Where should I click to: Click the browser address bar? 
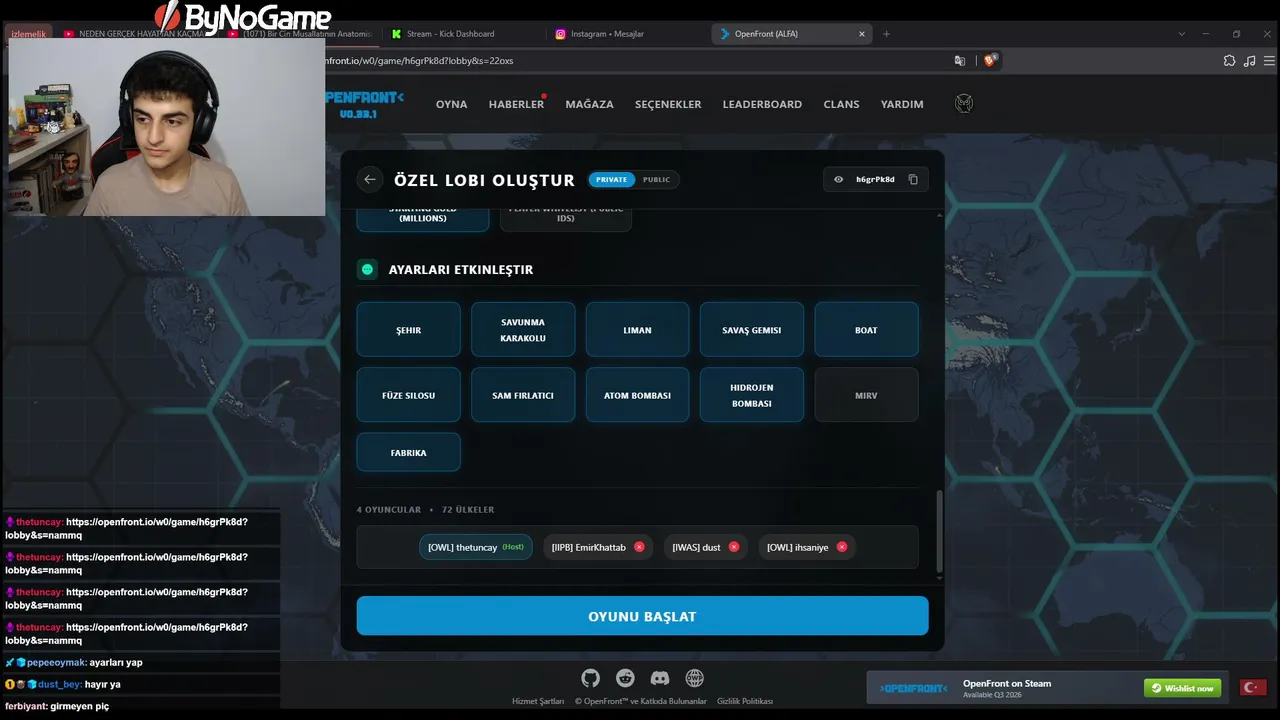click(630, 60)
